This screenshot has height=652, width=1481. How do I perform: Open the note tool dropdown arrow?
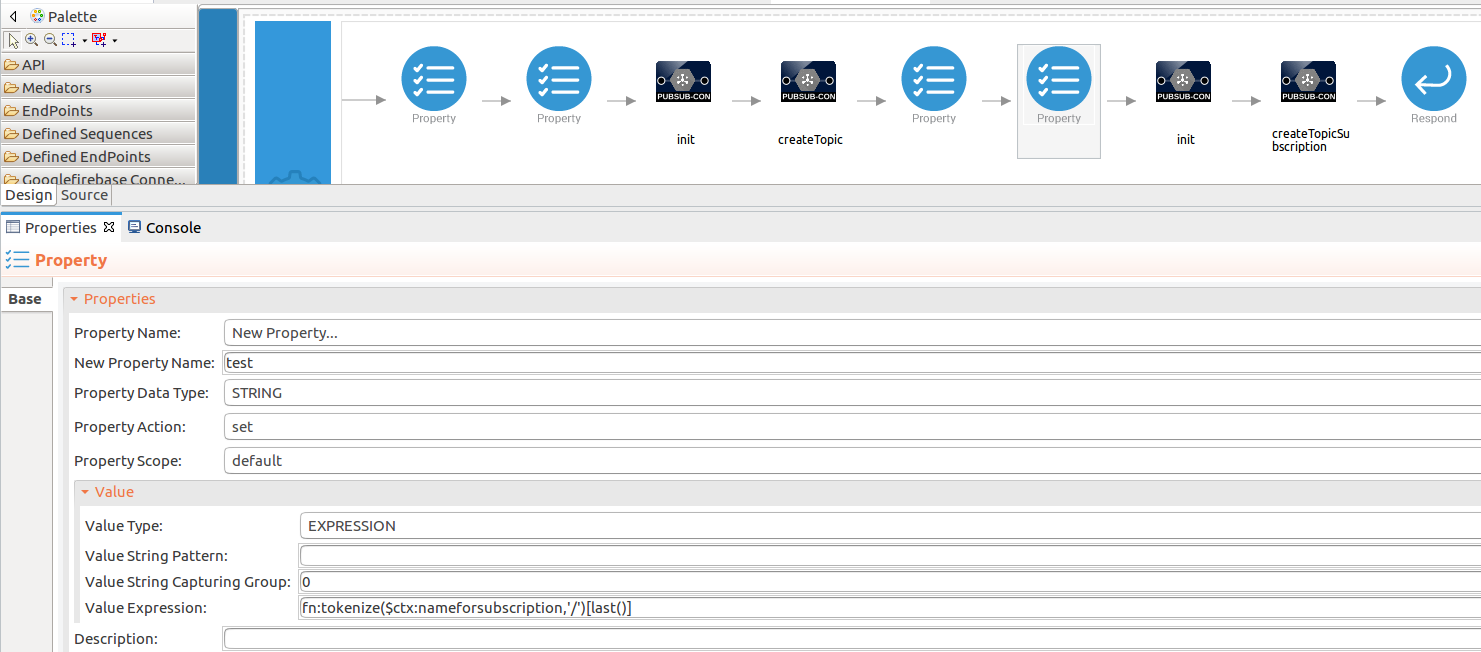click(115, 41)
